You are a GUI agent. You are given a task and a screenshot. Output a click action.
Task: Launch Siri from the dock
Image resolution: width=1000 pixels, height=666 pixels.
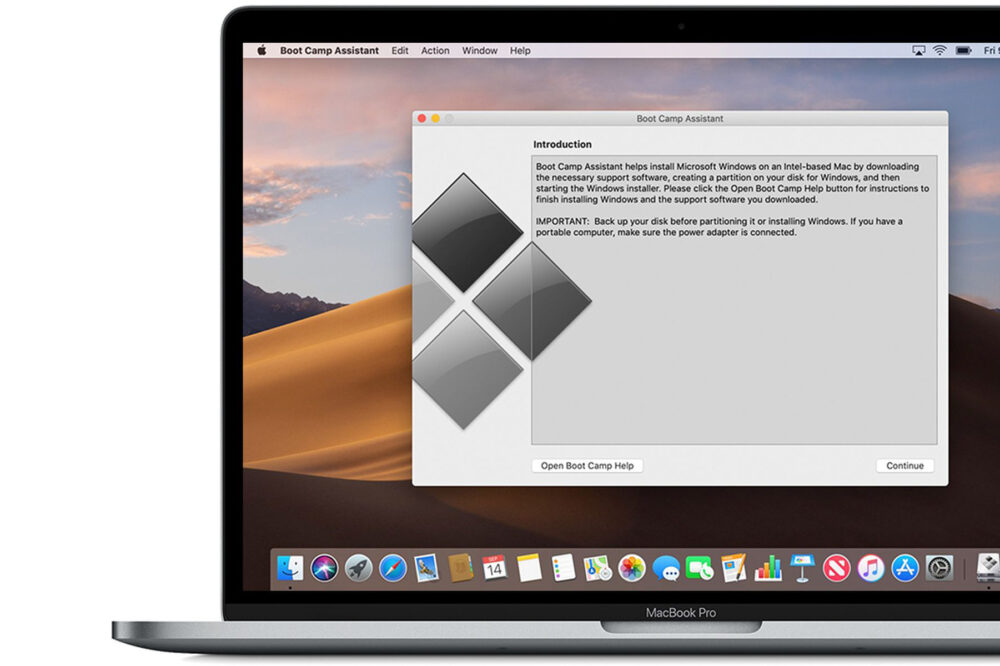click(324, 568)
